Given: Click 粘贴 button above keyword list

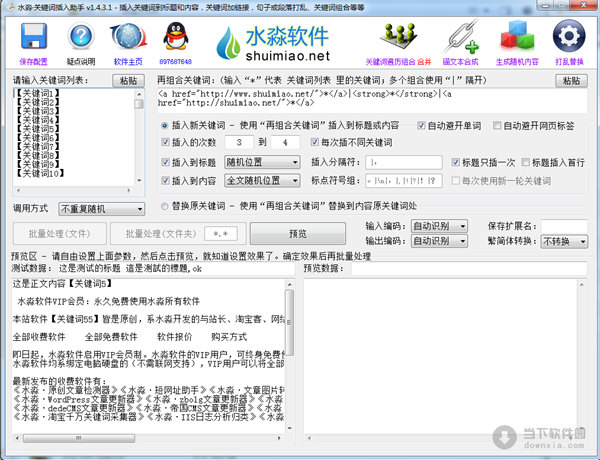Looking at the screenshot, I should pyautogui.click(x=128, y=81).
